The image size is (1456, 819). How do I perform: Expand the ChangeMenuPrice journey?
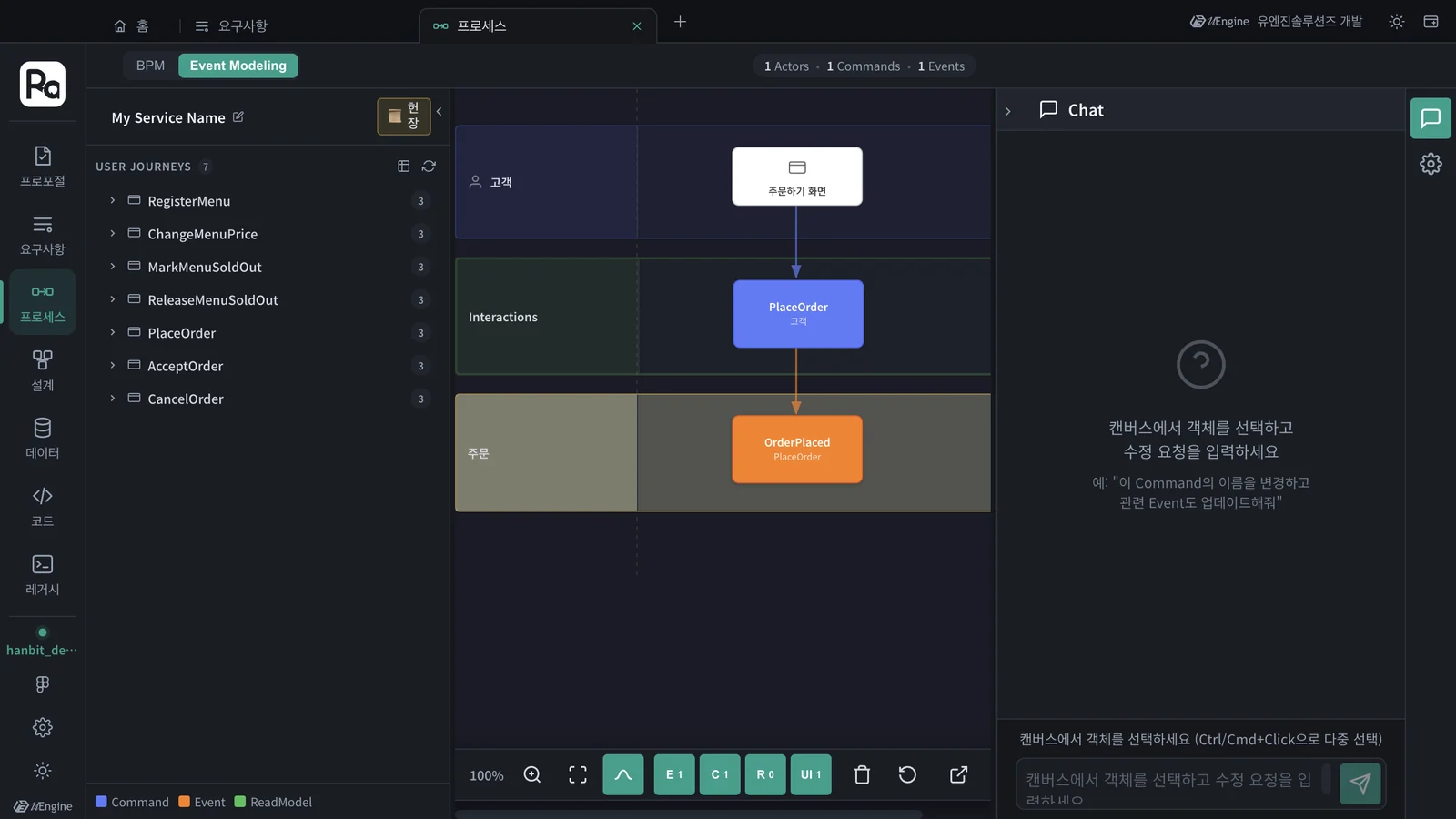coord(113,233)
